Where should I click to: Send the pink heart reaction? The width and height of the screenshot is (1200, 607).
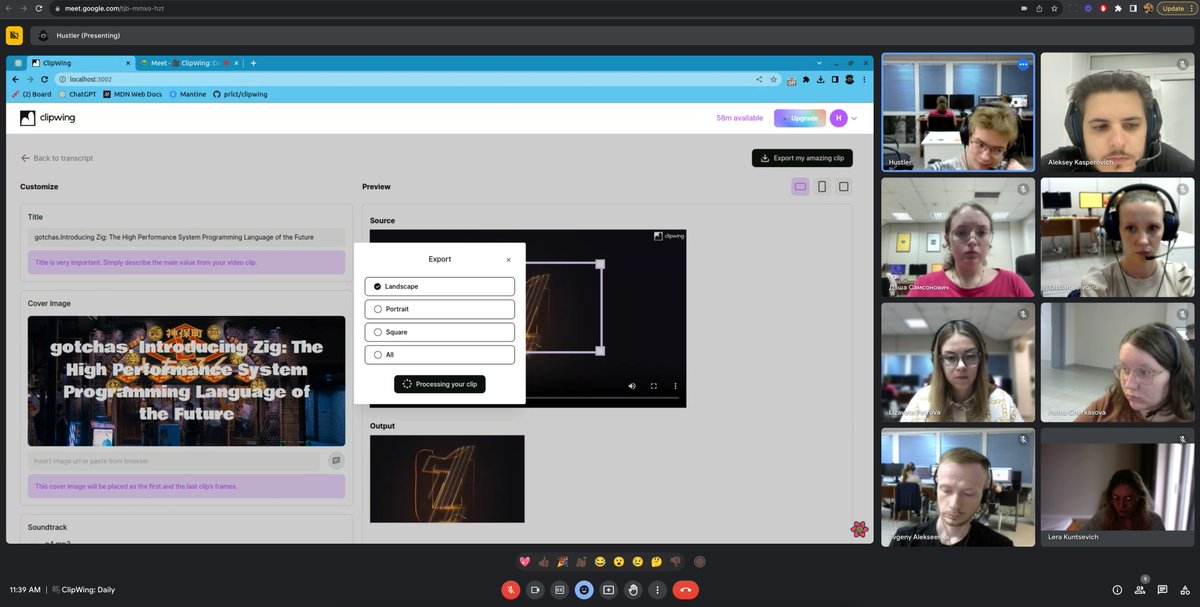coord(525,562)
